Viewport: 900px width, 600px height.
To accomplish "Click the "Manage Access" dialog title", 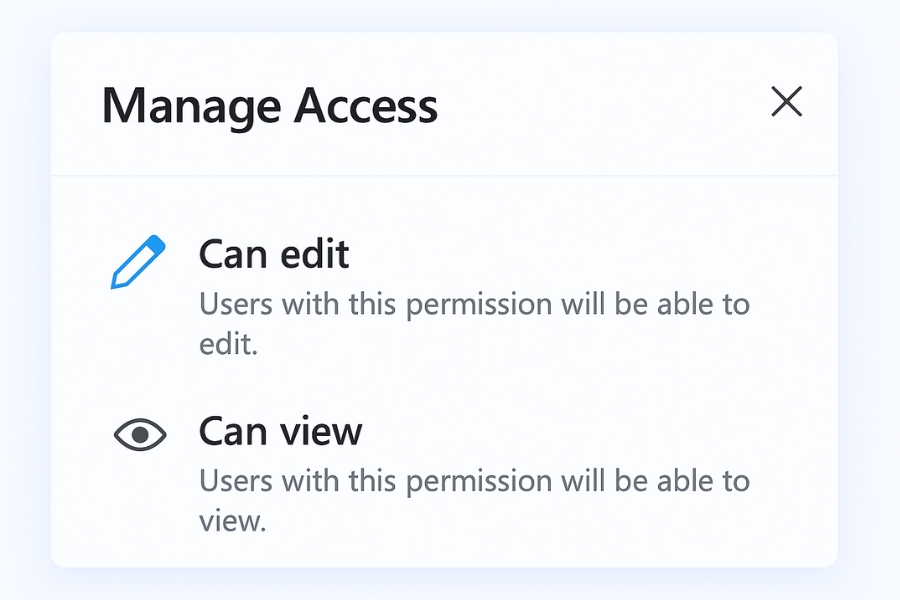I will (x=270, y=106).
